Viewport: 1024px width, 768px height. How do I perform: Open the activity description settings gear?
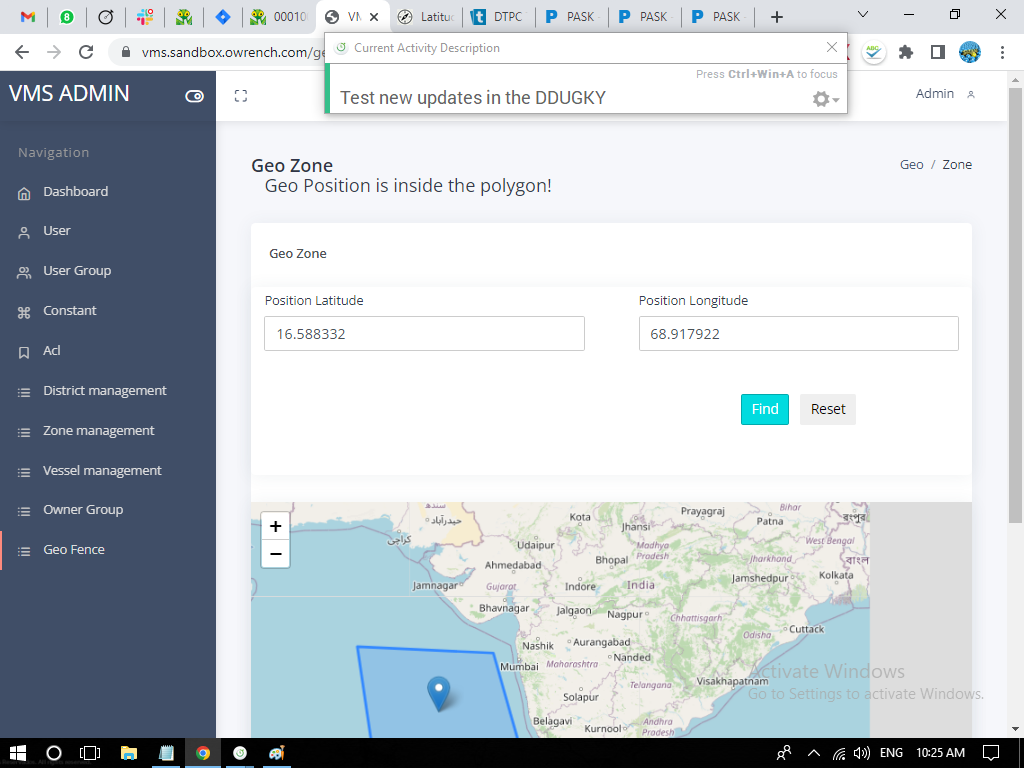coord(824,99)
